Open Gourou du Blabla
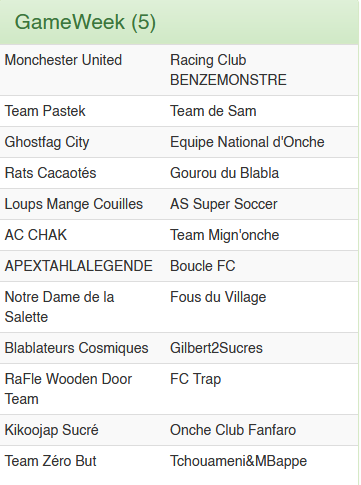 [x=225, y=173]
